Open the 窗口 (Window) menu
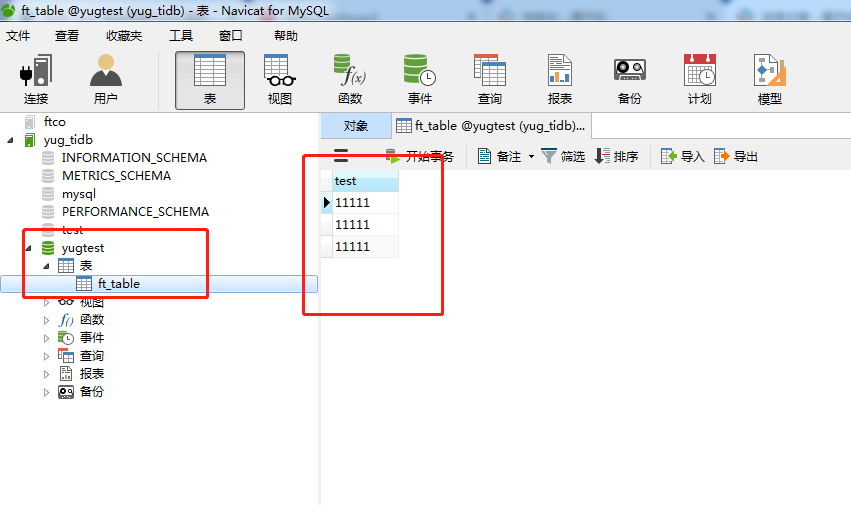Screen dimensions: 851x505 pos(231,36)
